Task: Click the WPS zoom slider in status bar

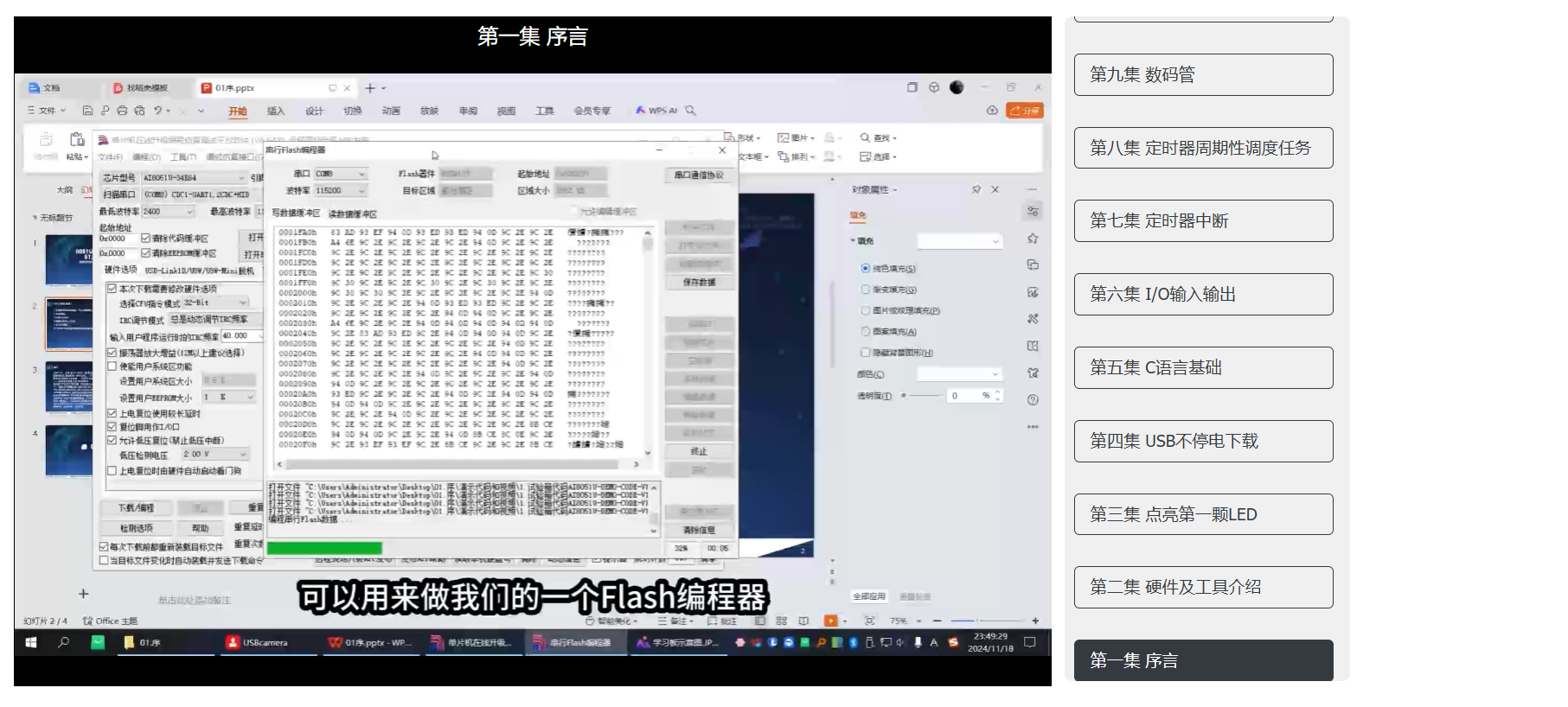Action: 986,621
